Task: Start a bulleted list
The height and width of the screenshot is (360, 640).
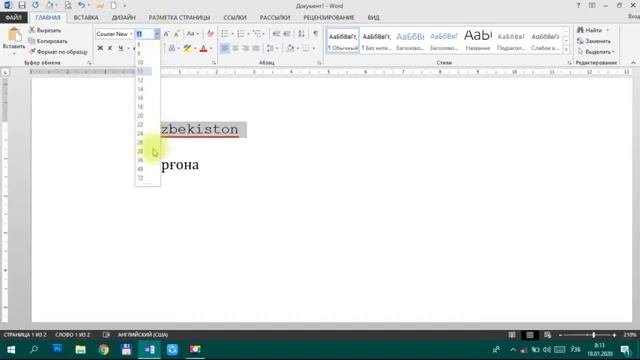Action: click(225, 34)
